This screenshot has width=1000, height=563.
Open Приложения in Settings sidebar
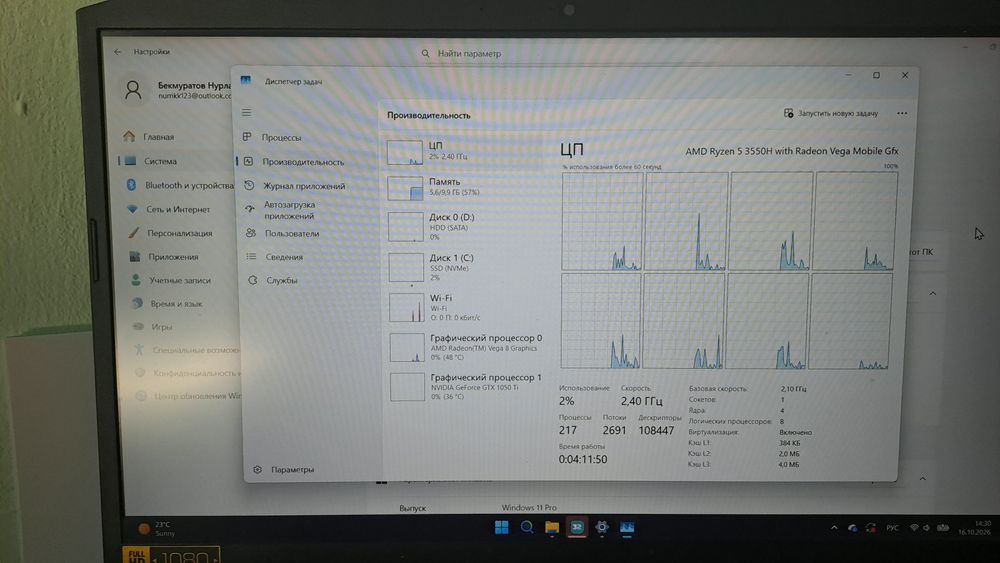pyautogui.click(x=173, y=257)
